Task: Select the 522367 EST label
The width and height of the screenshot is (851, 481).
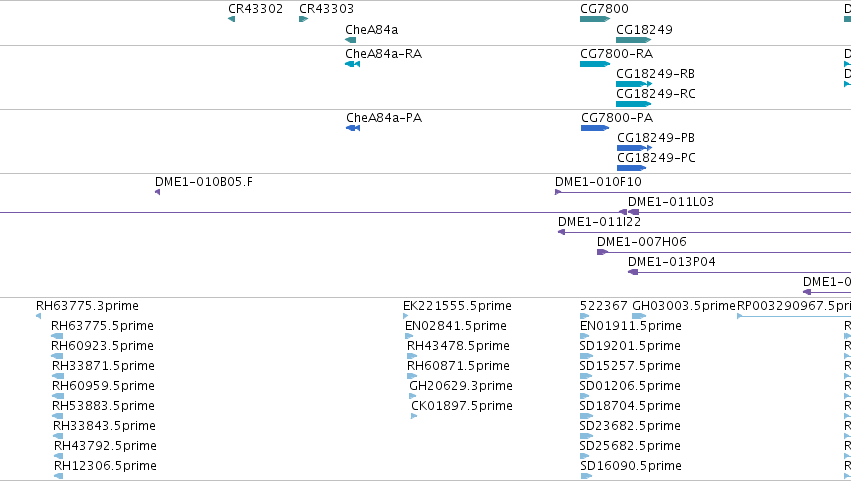Action: tap(604, 306)
